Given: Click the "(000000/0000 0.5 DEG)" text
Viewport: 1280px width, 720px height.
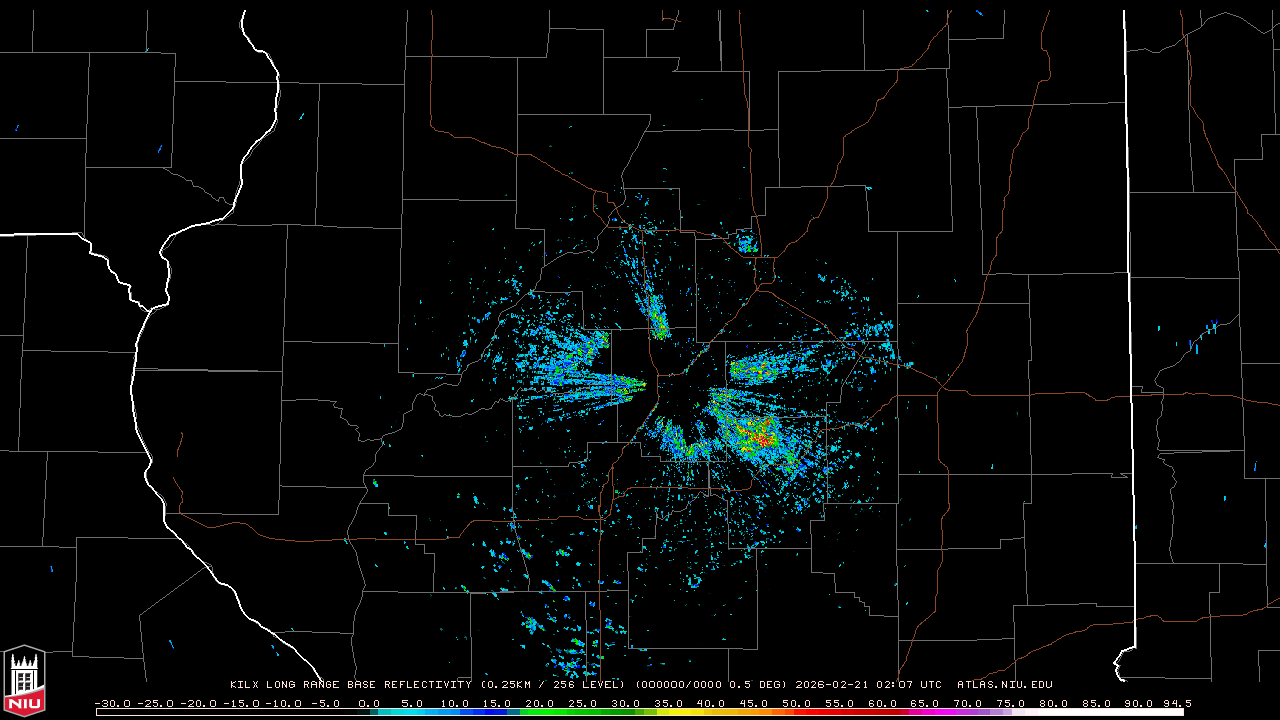Looking at the screenshot, I should pos(711,685).
